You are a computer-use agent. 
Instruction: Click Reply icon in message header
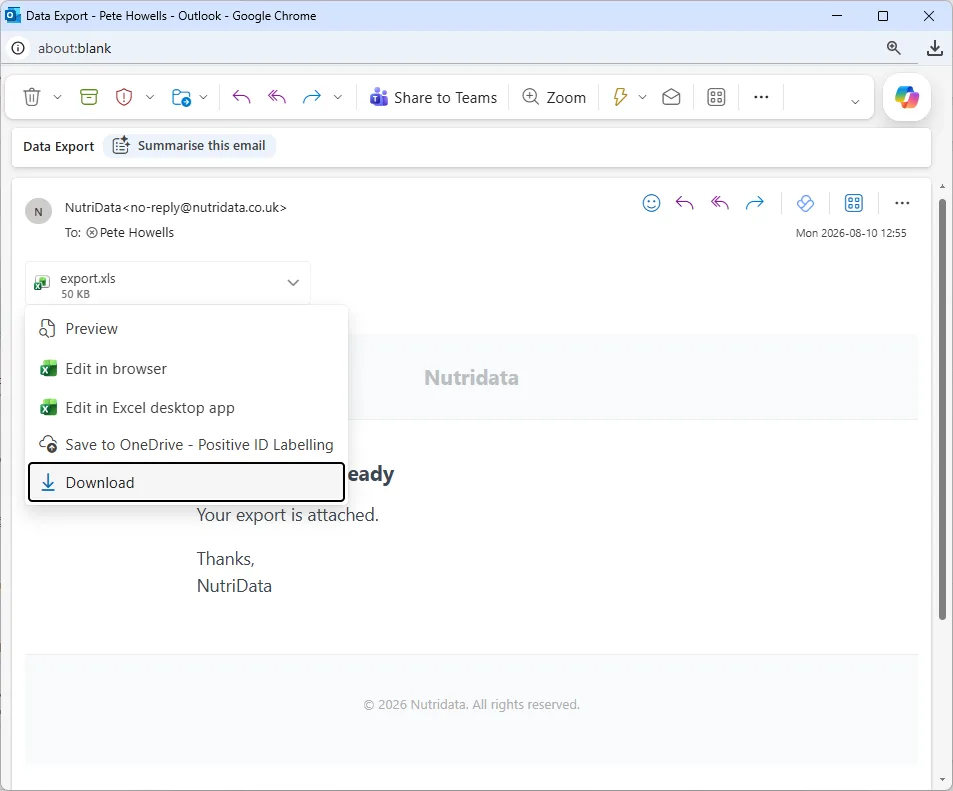pyautogui.click(x=684, y=203)
